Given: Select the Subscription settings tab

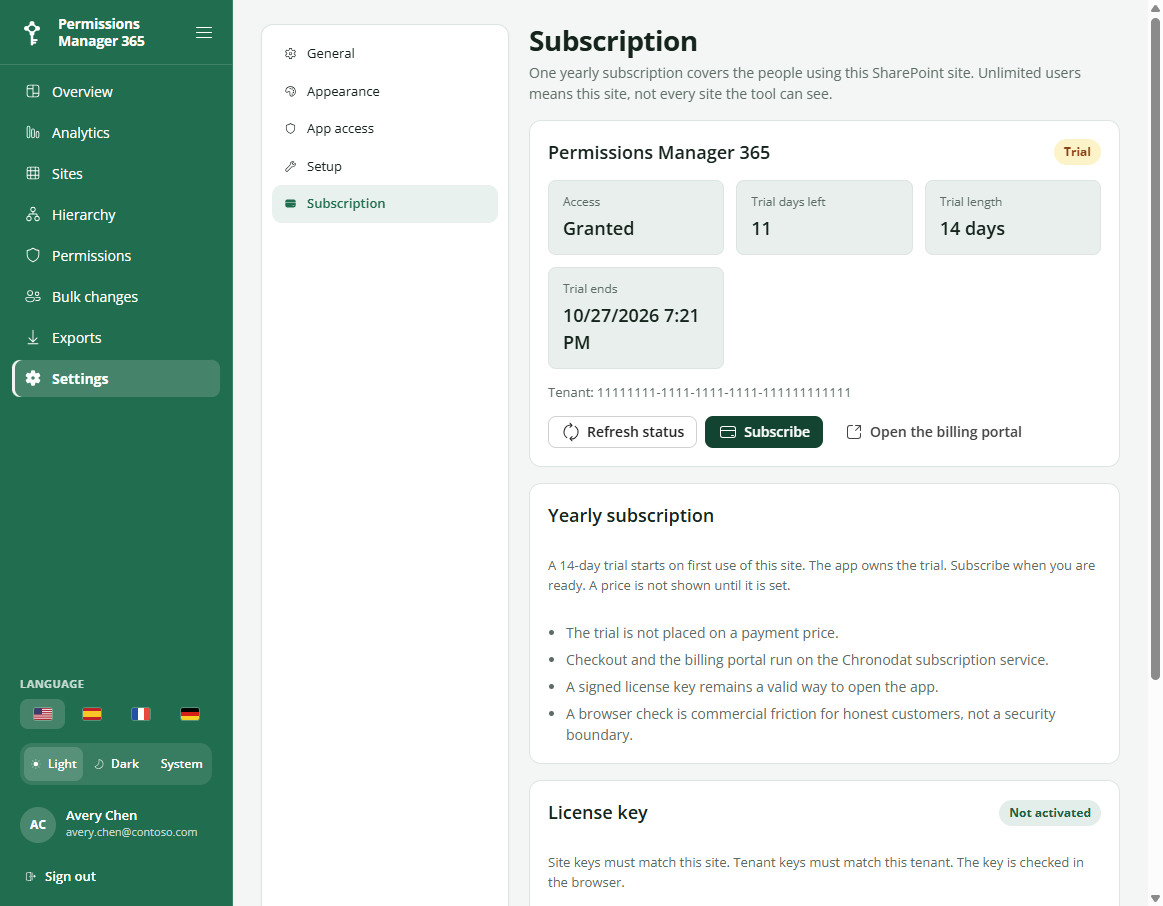Looking at the screenshot, I should pyautogui.click(x=385, y=203).
